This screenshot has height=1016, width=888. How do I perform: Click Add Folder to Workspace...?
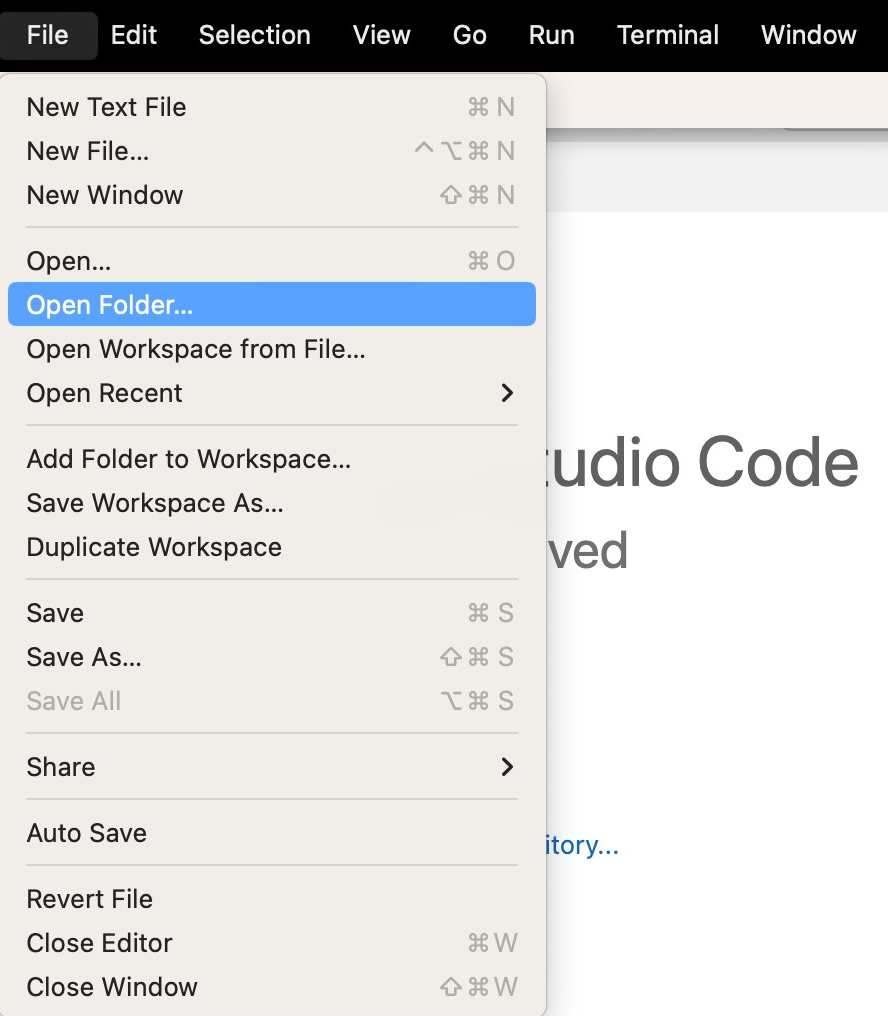coord(189,459)
